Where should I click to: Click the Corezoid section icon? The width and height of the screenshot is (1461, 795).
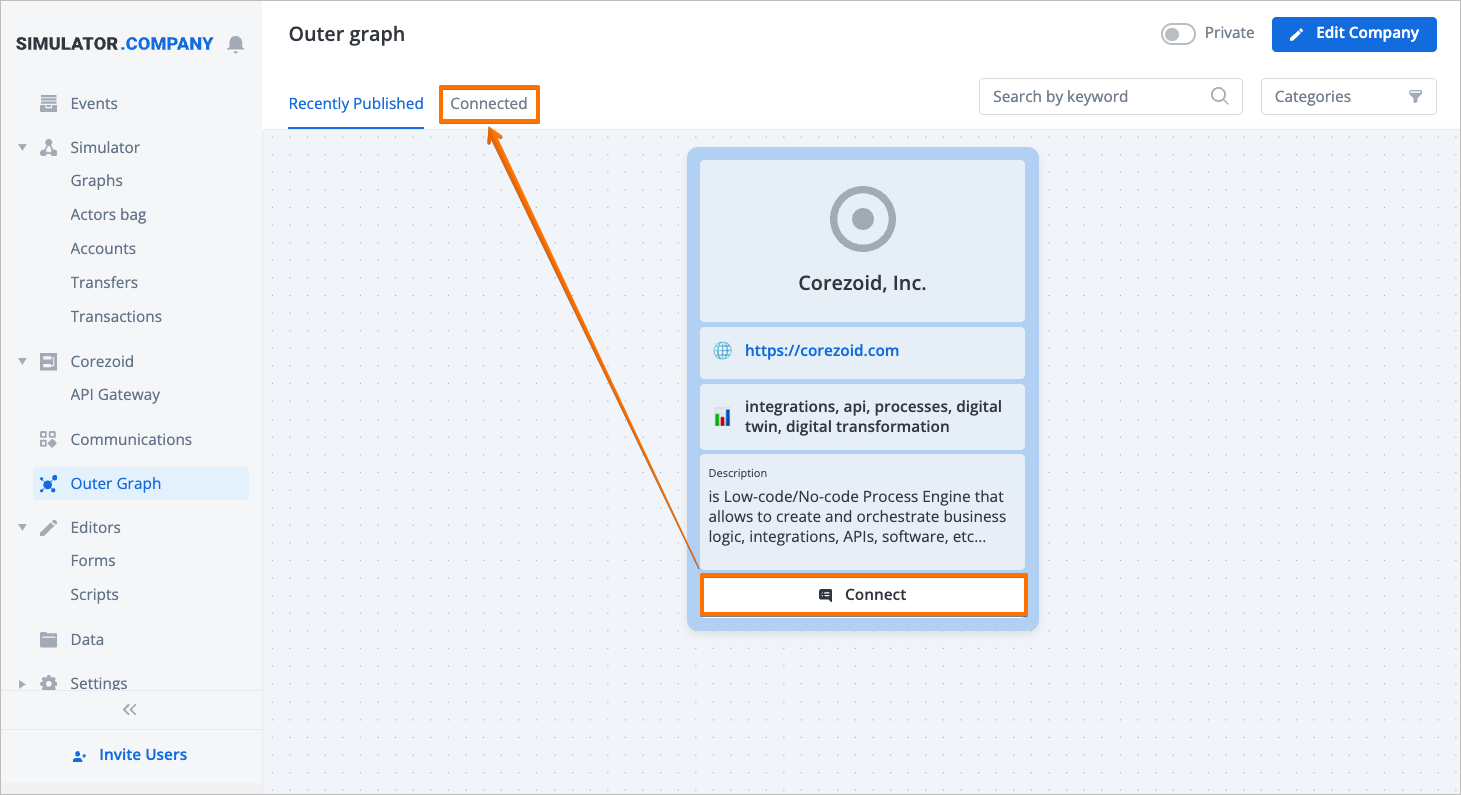pos(48,361)
